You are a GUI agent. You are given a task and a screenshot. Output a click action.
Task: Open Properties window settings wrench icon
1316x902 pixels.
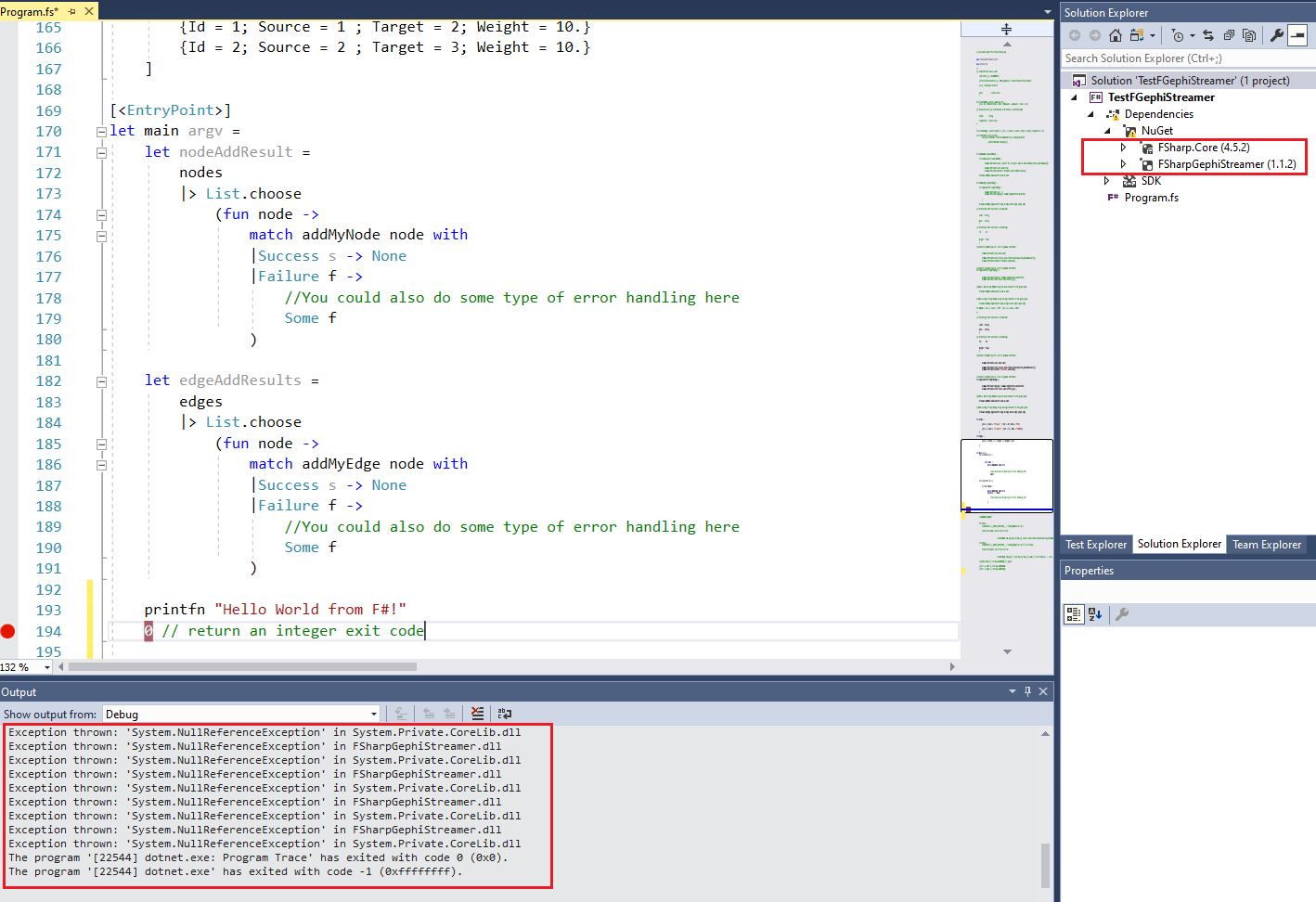coord(1122,613)
